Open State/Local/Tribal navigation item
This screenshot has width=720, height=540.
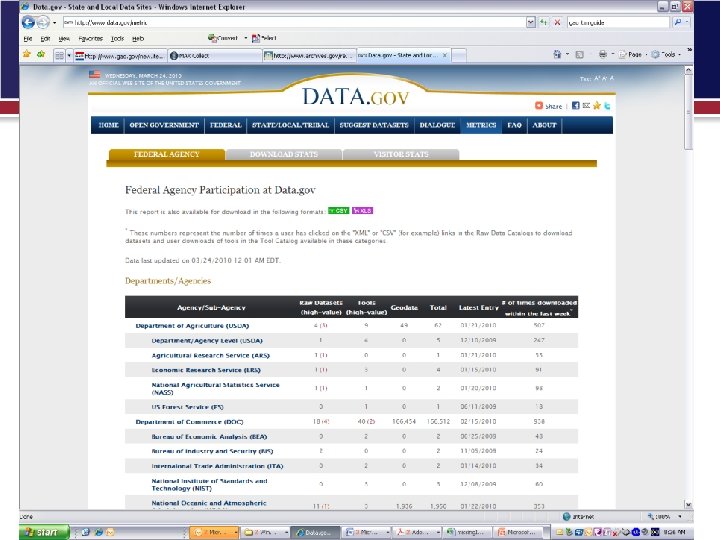290,125
